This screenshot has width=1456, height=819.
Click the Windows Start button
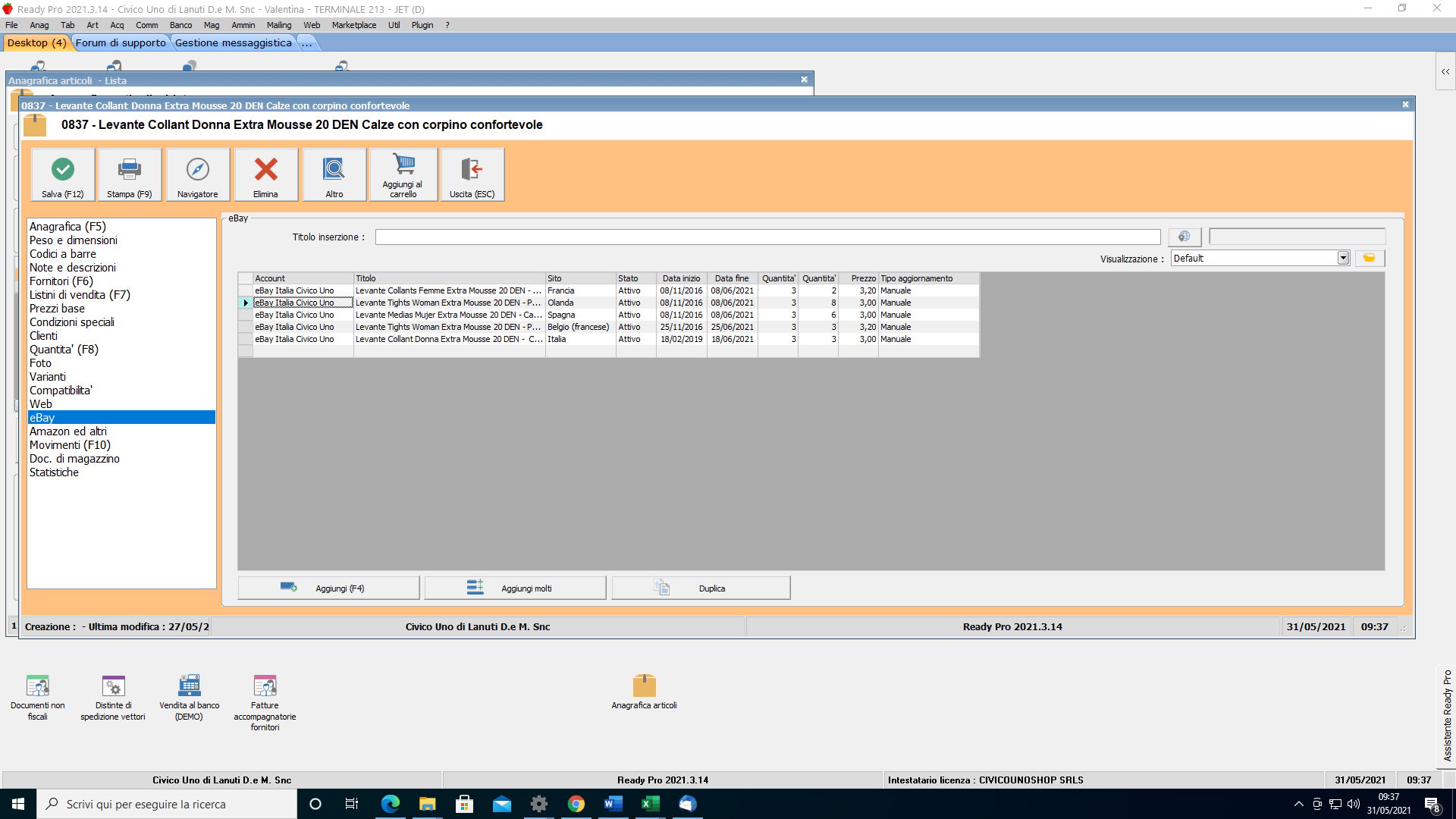tap(18, 804)
